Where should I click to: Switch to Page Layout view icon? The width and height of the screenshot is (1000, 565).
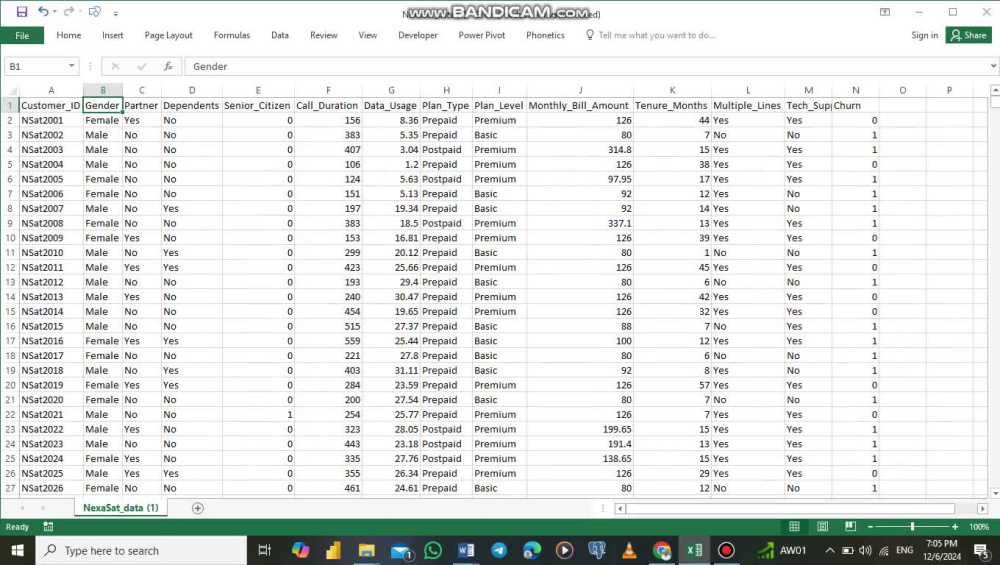tap(823, 527)
